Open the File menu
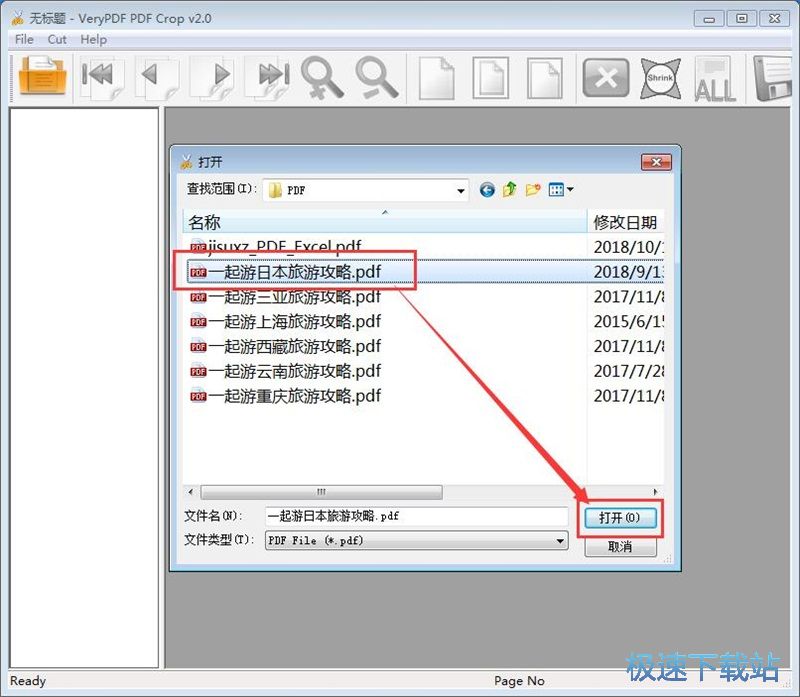 point(22,39)
